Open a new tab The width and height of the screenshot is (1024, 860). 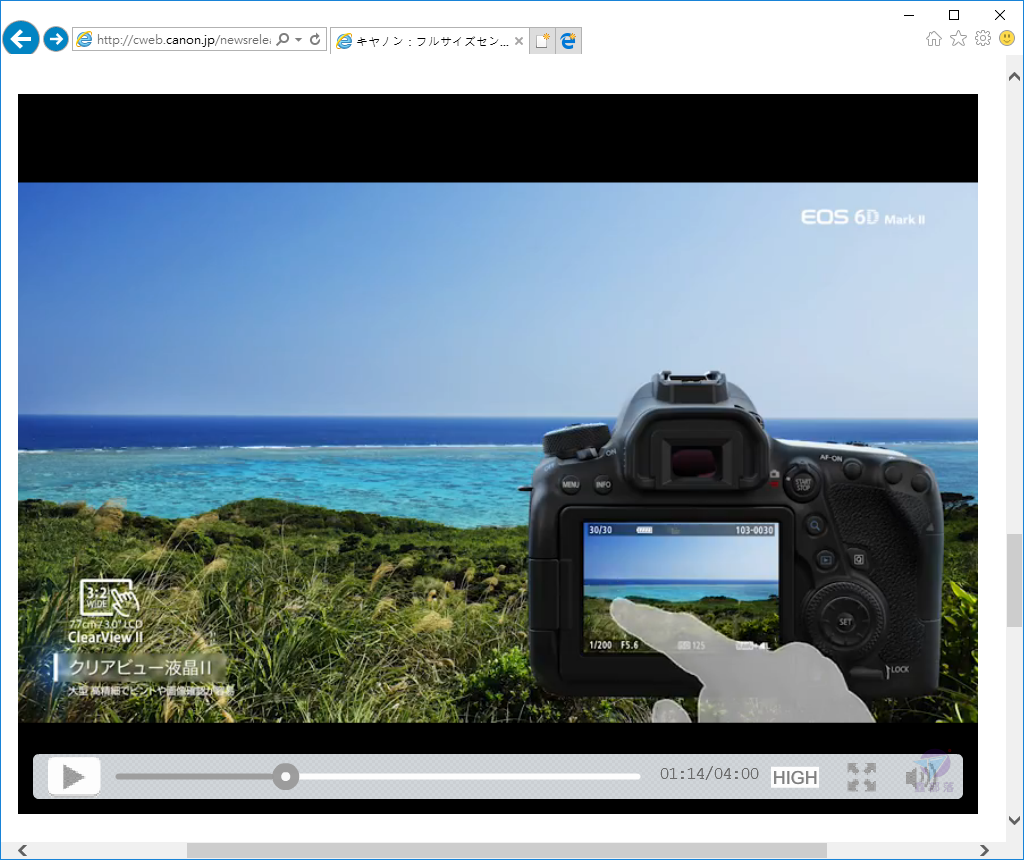pos(542,40)
